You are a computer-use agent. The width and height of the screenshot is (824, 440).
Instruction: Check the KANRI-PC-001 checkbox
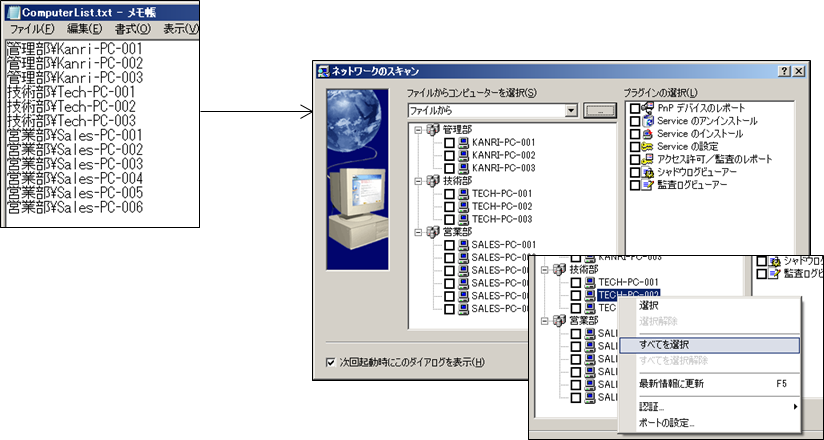tap(450, 142)
